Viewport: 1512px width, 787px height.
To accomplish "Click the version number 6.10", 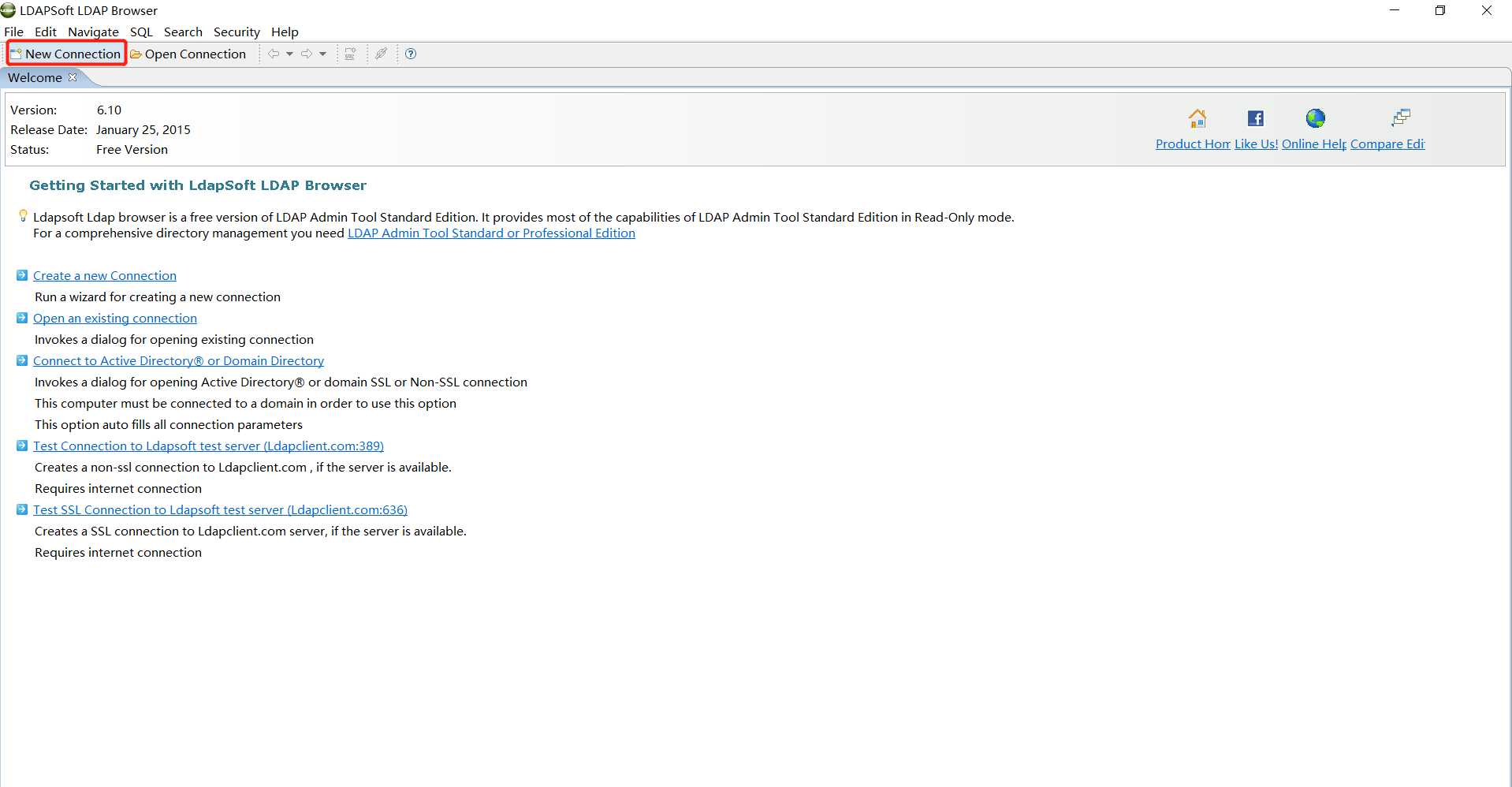I will pos(109,110).
